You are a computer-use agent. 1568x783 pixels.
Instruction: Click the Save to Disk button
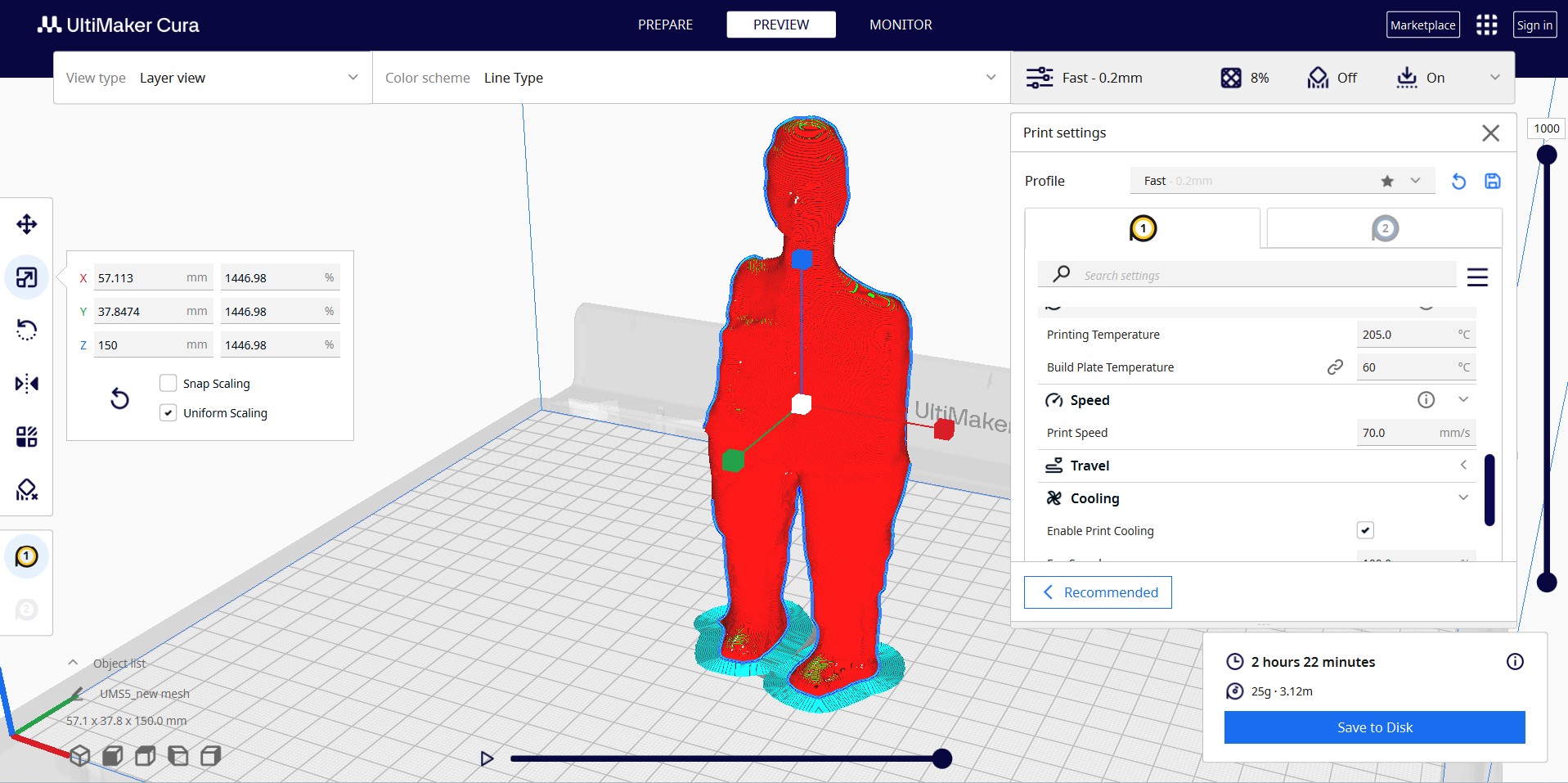(x=1374, y=727)
